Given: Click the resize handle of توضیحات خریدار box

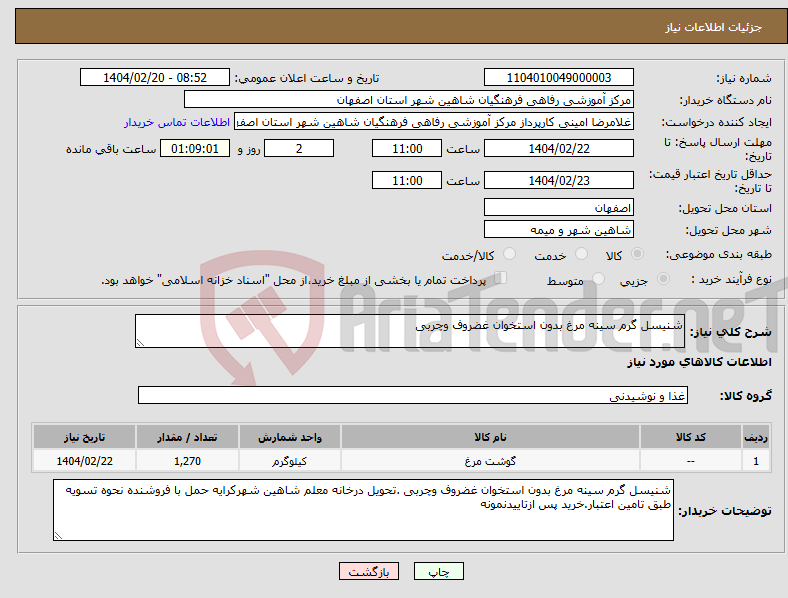Looking at the screenshot, I should 58,536.
